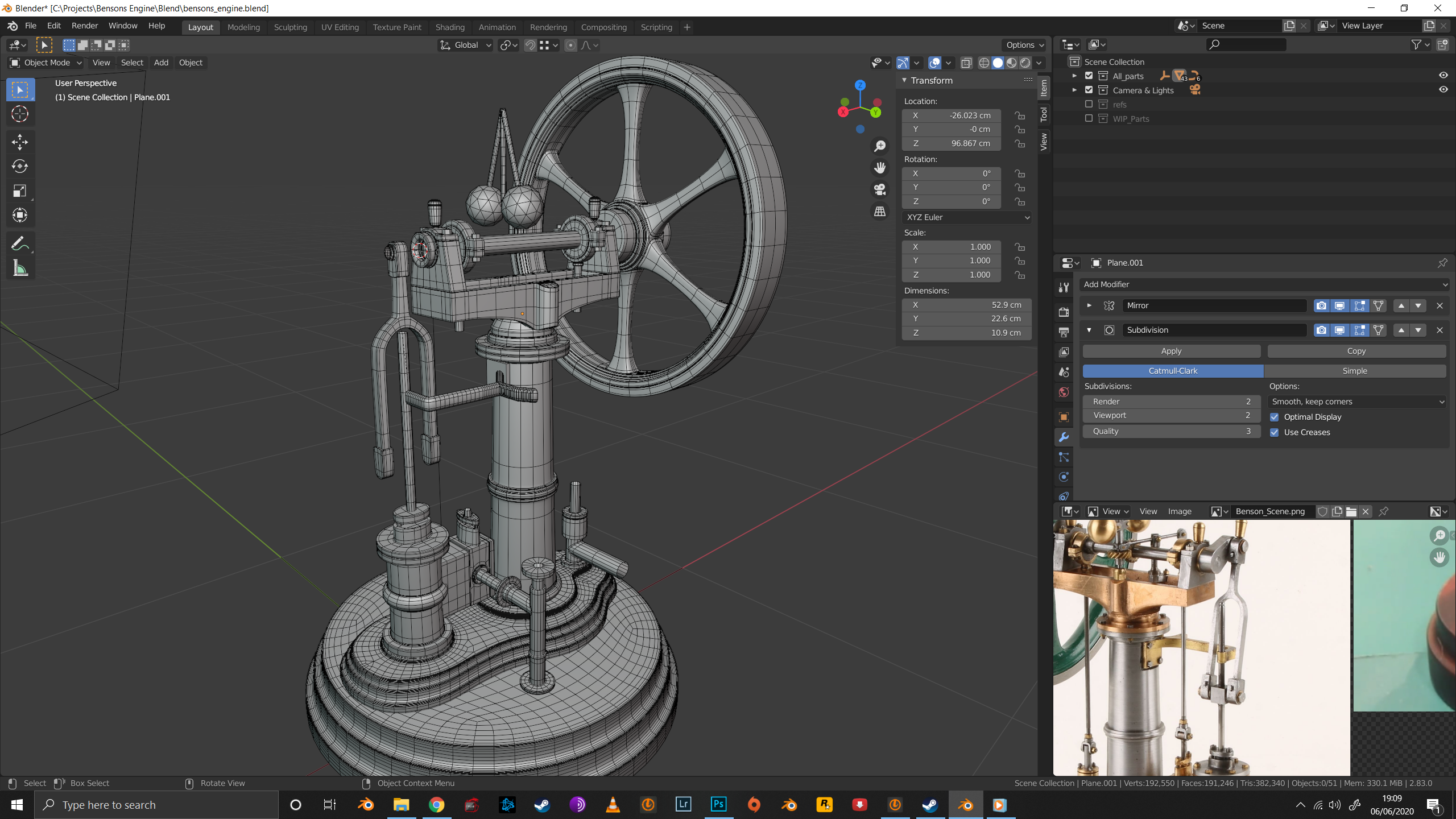This screenshot has height=819, width=1456.
Task: Open the Modifier properties wrench tab
Action: pos(1064,437)
